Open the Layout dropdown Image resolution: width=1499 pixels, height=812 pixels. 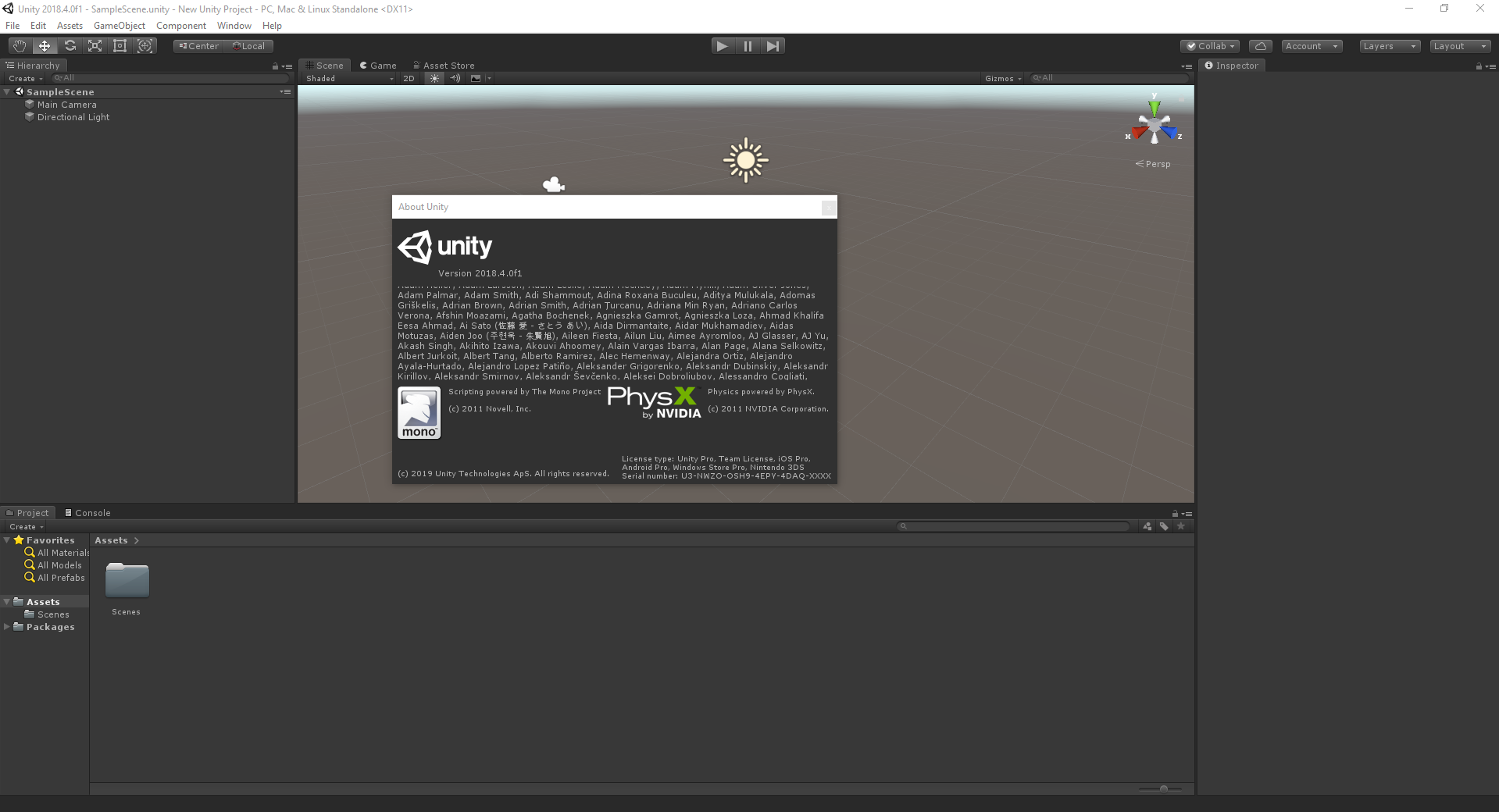[x=1461, y=46]
